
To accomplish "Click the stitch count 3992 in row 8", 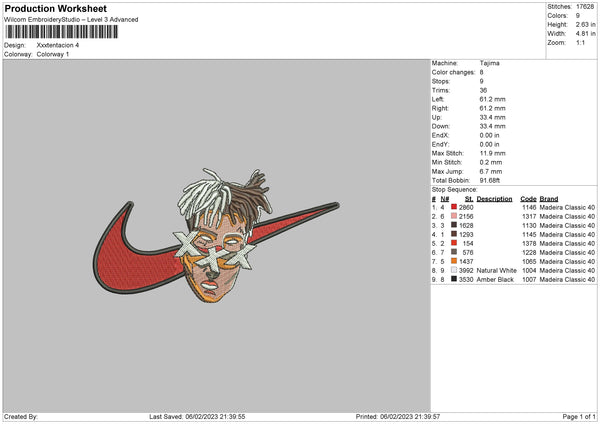I will pos(466,271).
